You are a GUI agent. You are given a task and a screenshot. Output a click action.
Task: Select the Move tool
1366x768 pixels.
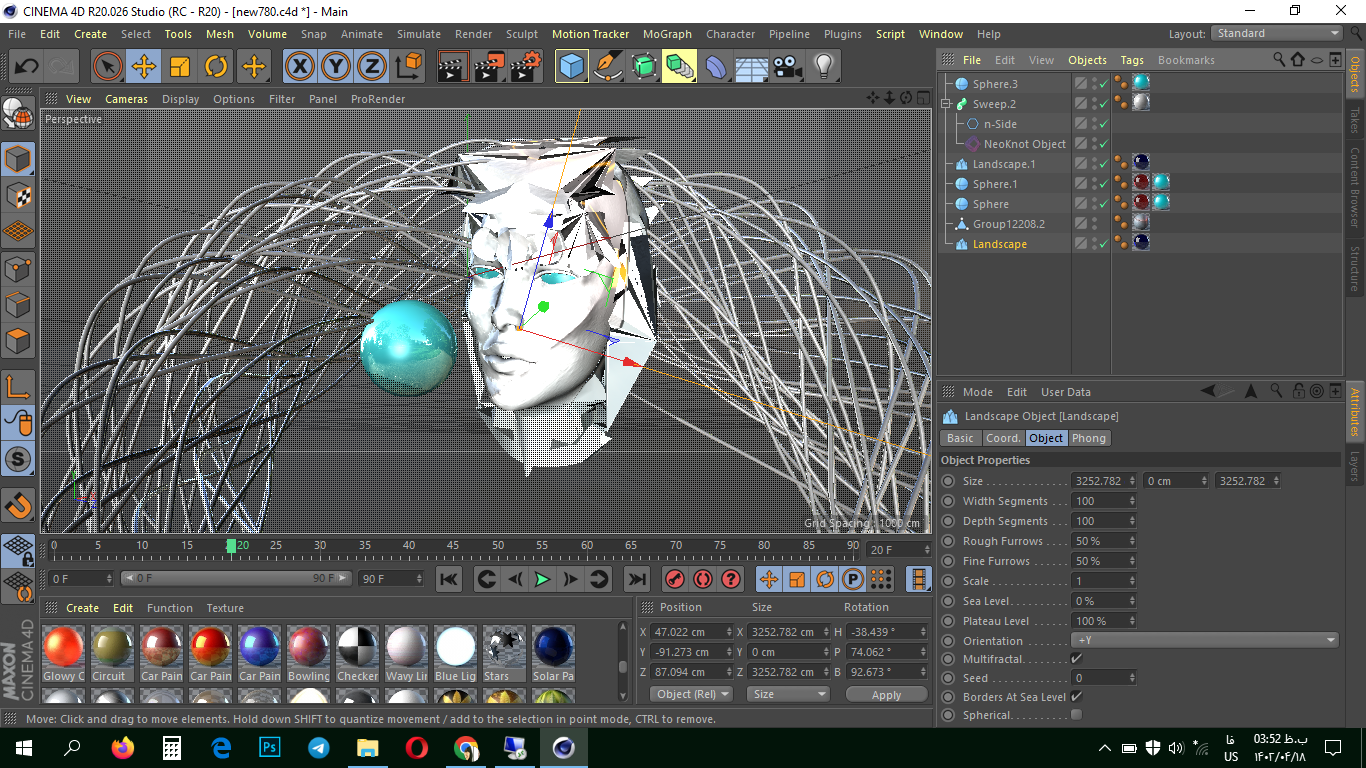[x=142, y=66]
